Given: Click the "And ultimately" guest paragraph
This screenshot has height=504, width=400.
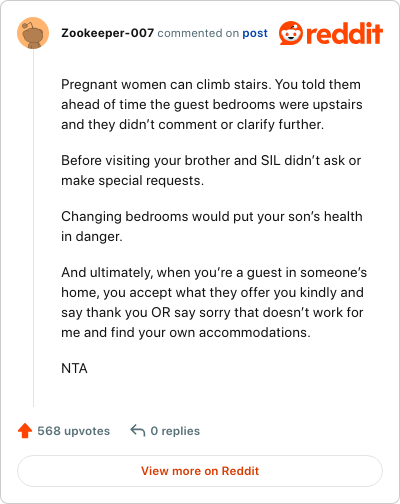Looking at the screenshot, I should pos(214,302).
